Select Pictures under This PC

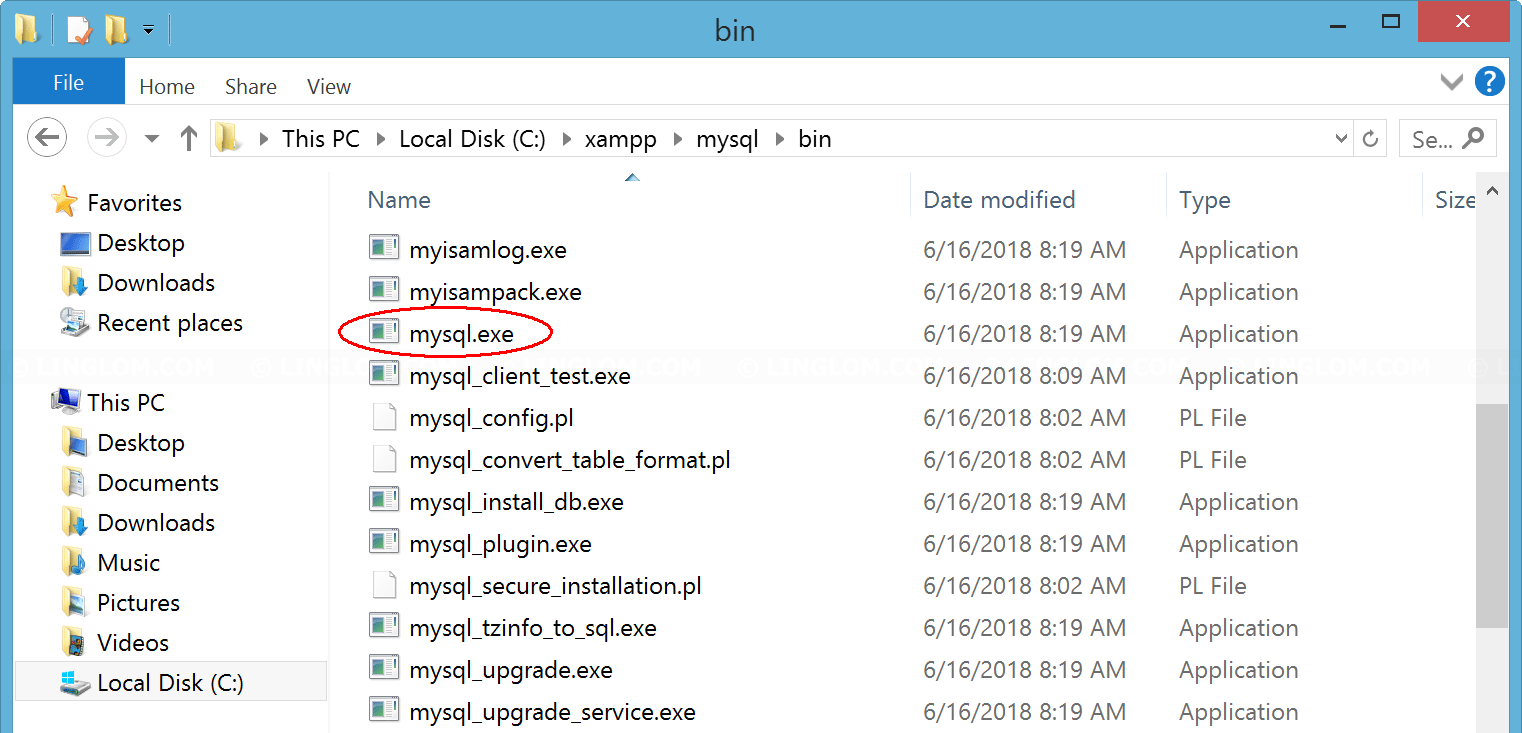click(x=139, y=603)
